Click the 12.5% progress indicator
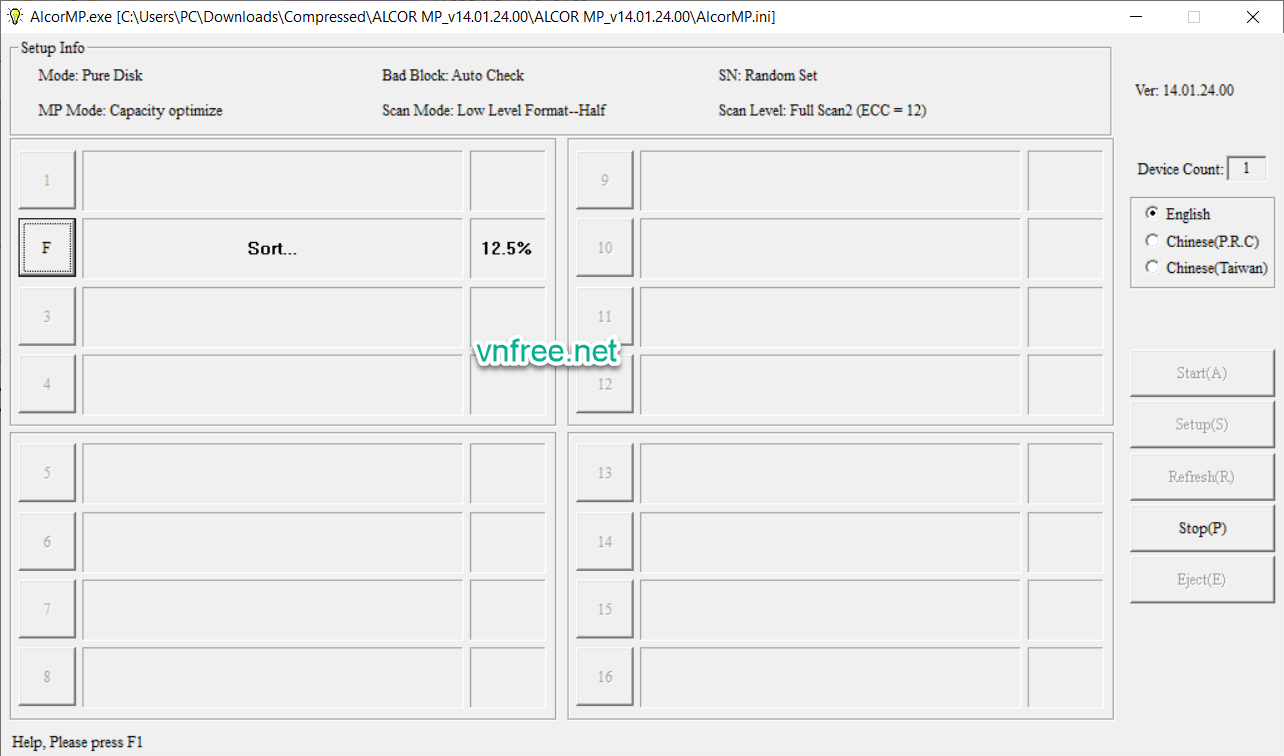The height and width of the screenshot is (756, 1284). (507, 248)
